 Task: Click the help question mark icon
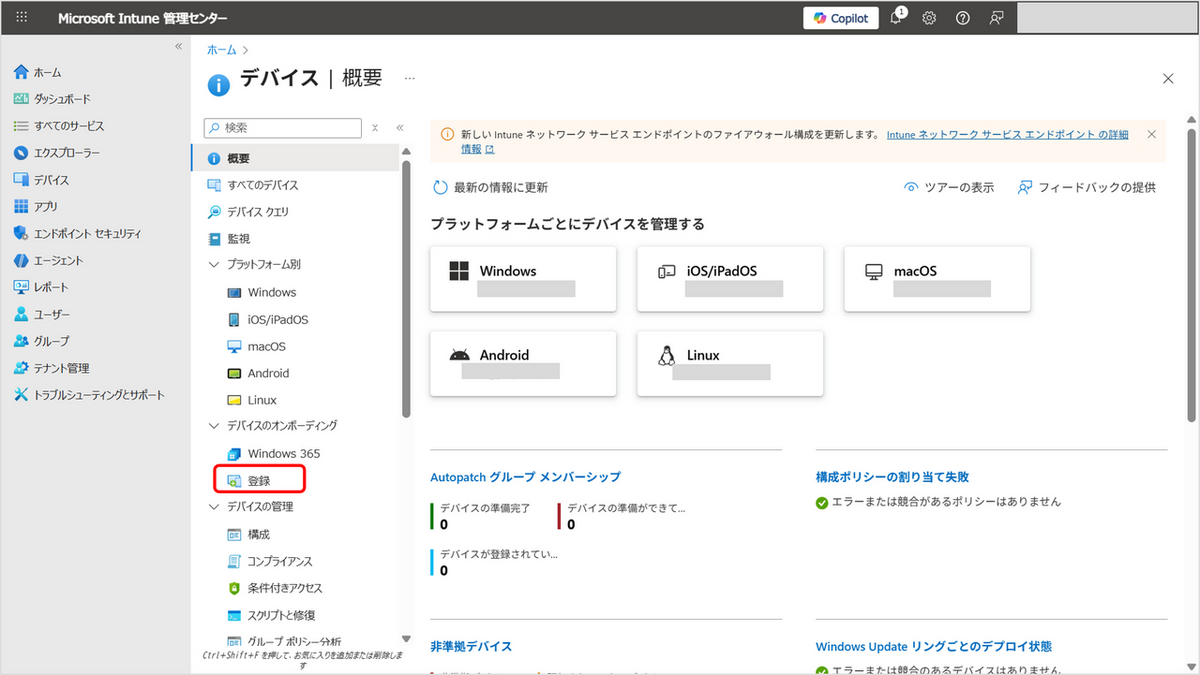click(962, 18)
